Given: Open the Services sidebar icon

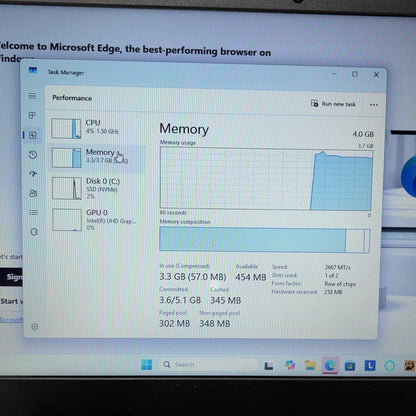Looking at the screenshot, I should tap(34, 232).
